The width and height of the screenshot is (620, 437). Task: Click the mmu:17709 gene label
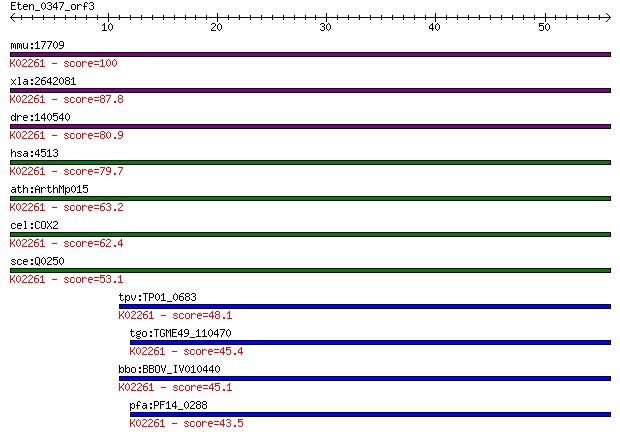click(37, 45)
